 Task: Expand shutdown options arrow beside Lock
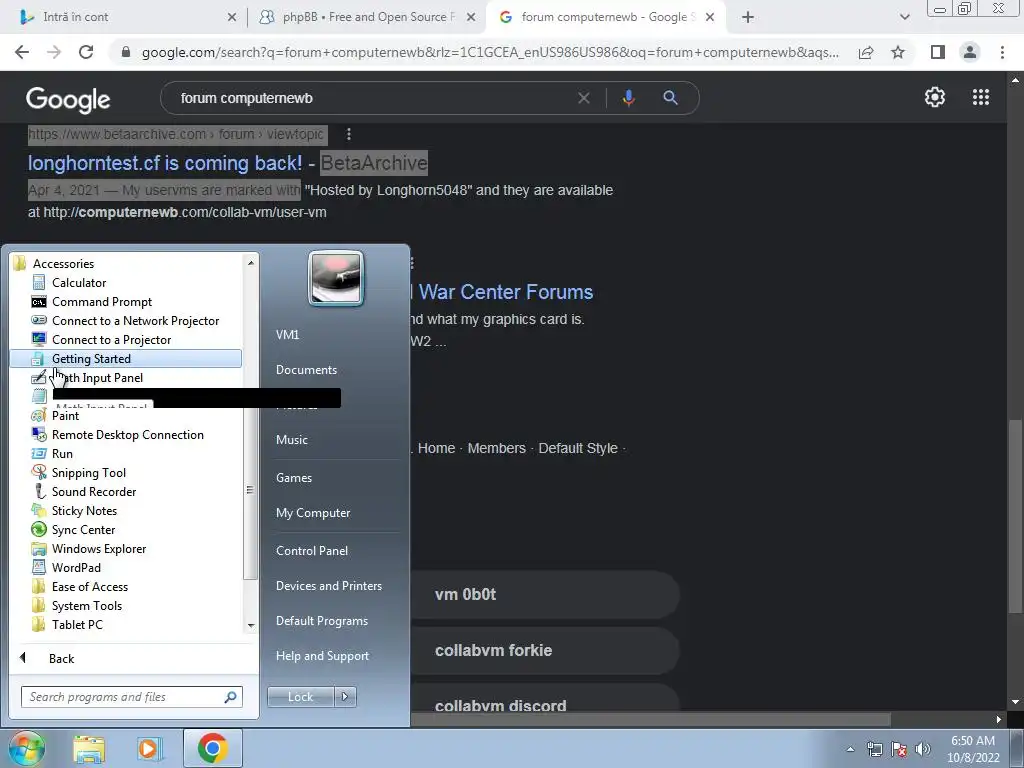[x=345, y=697]
